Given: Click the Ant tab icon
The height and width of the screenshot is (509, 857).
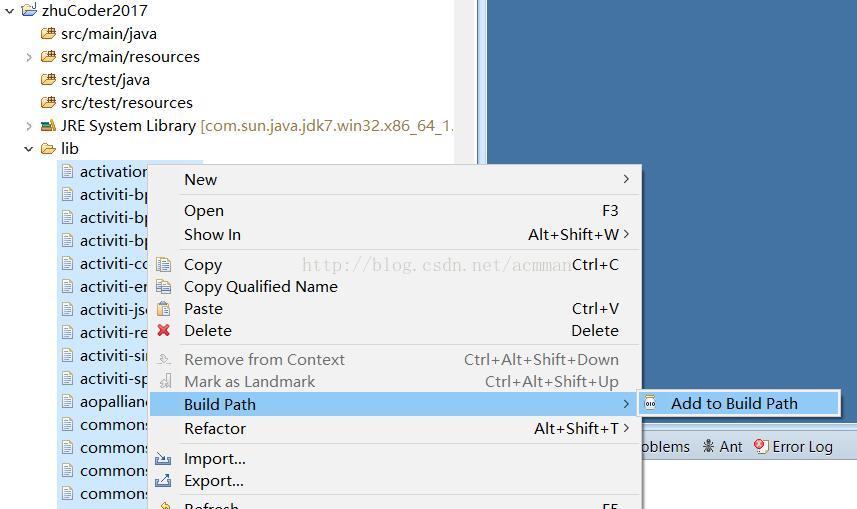Looking at the screenshot, I should [709, 446].
